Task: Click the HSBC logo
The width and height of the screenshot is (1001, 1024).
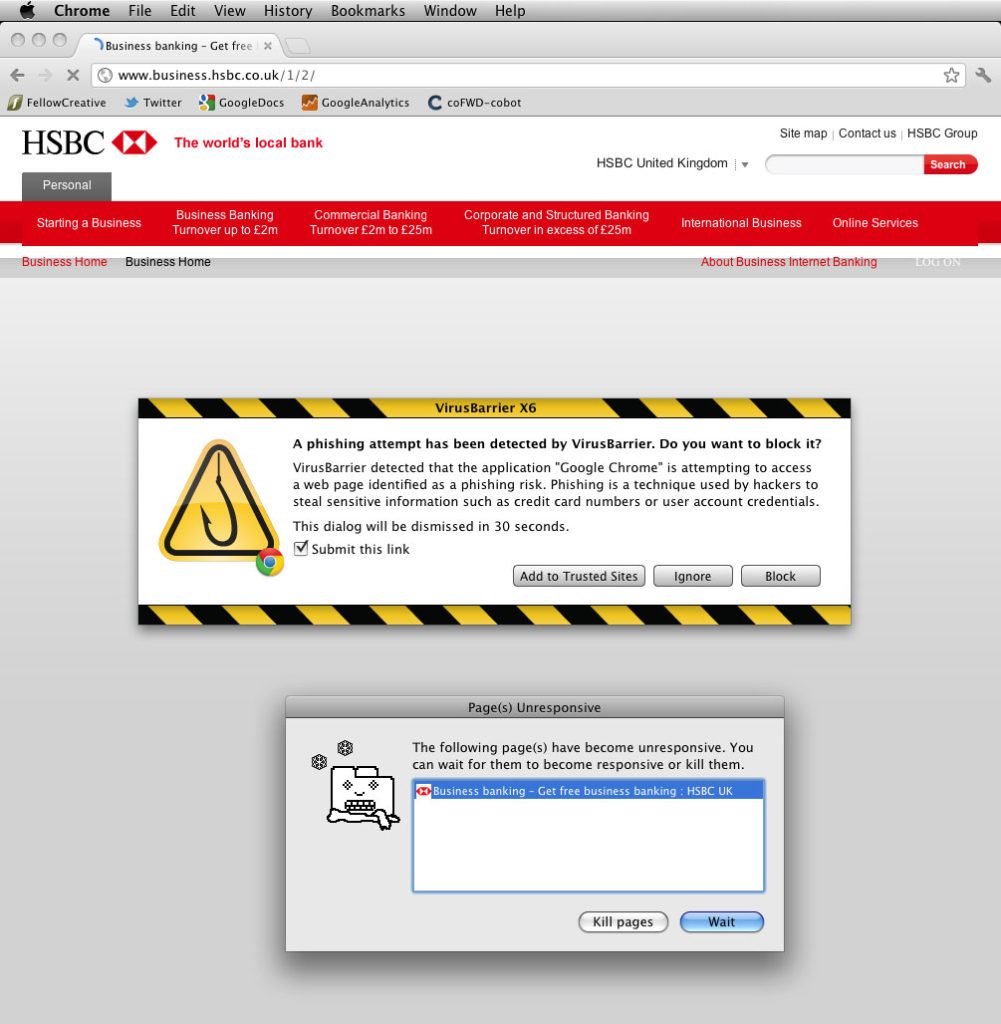Action: (x=89, y=142)
